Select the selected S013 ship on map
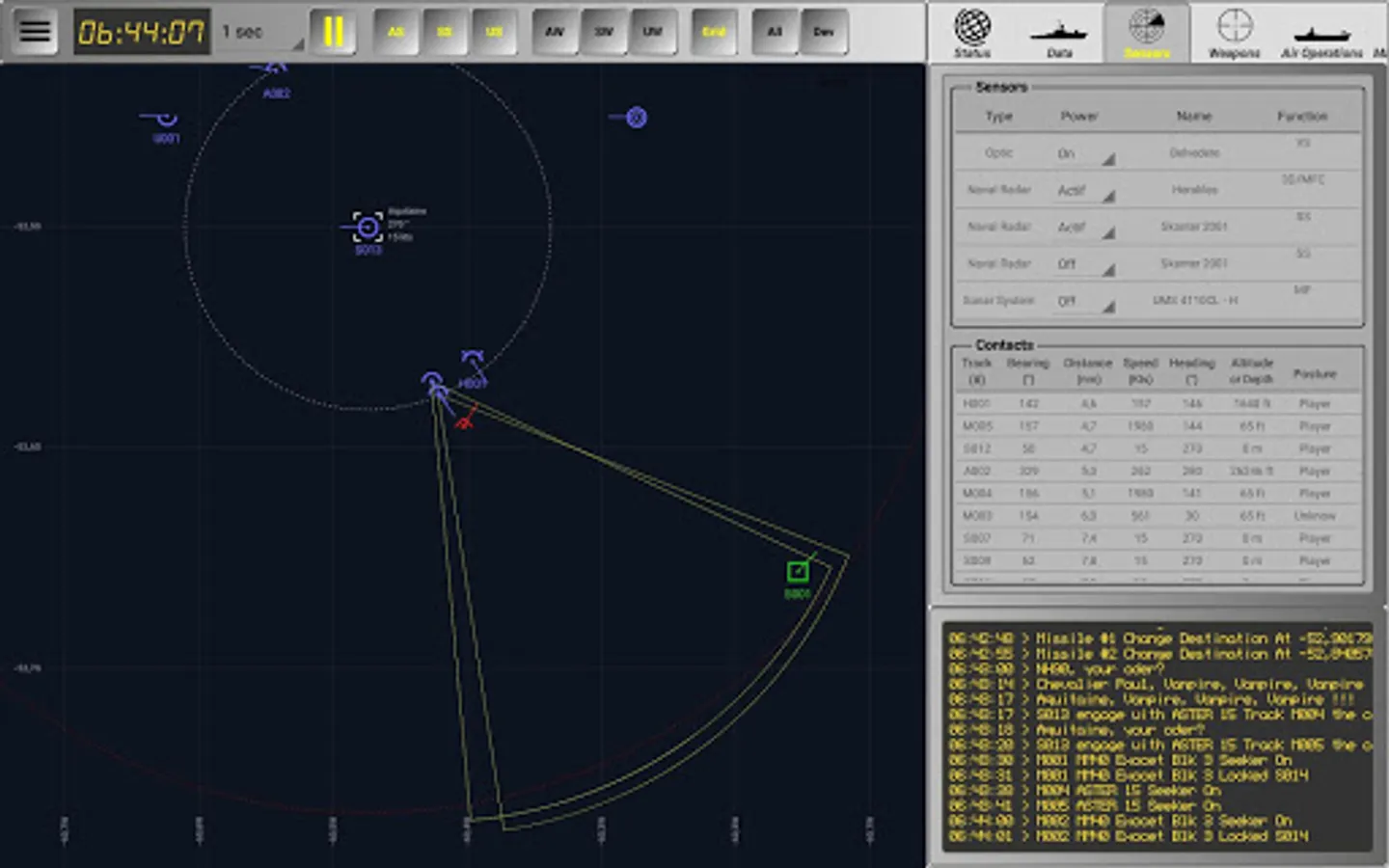Viewport: 1389px width, 868px height. (x=368, y=229)
